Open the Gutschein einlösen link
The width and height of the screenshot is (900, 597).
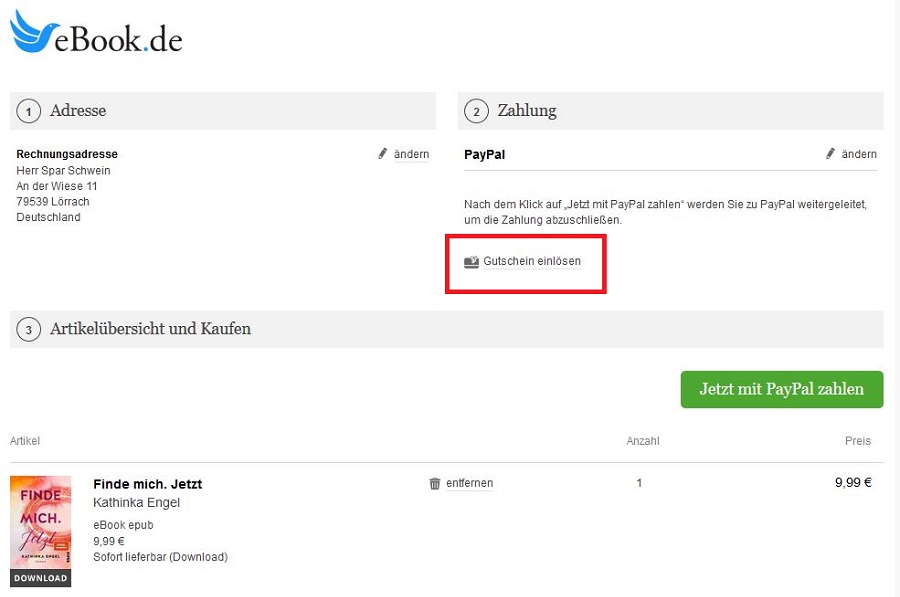coord(532,261)
